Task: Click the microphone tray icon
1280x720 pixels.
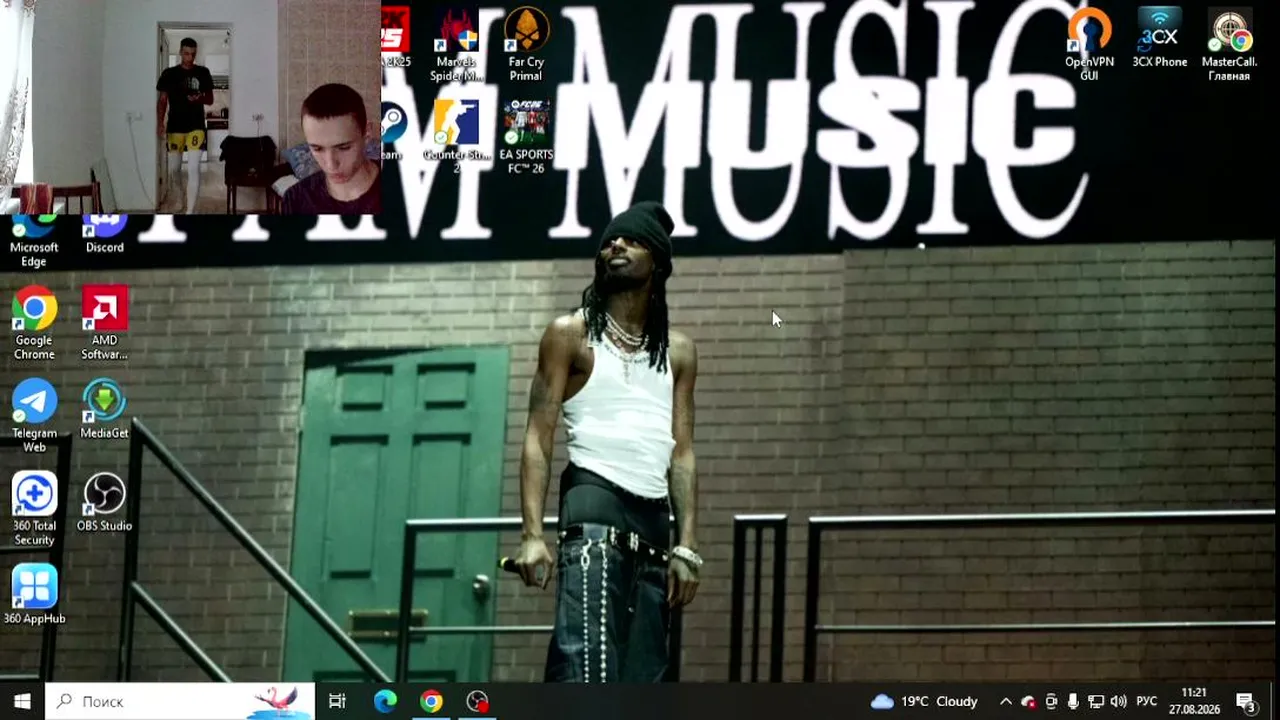Action: [1073, 701]
